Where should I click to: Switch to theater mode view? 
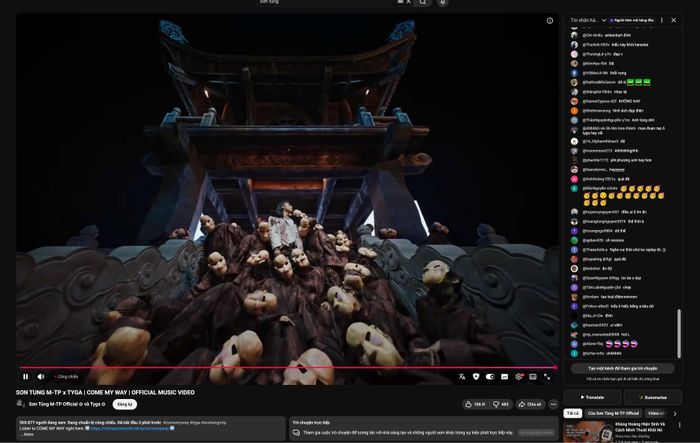click(x=533, y=376)
